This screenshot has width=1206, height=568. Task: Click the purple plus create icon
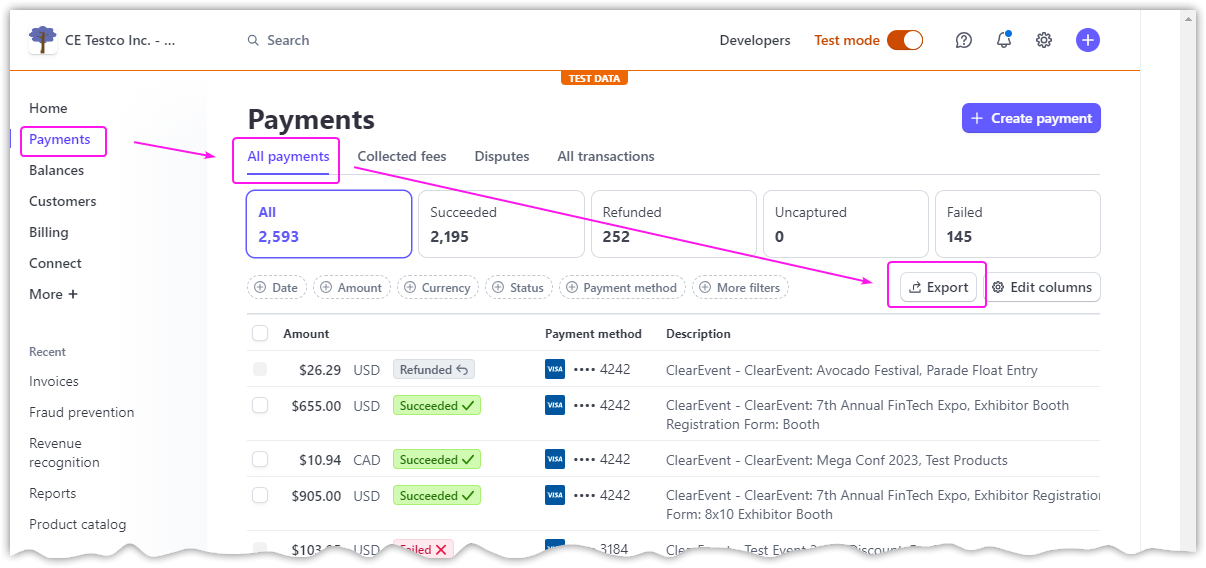(1088, 40)
